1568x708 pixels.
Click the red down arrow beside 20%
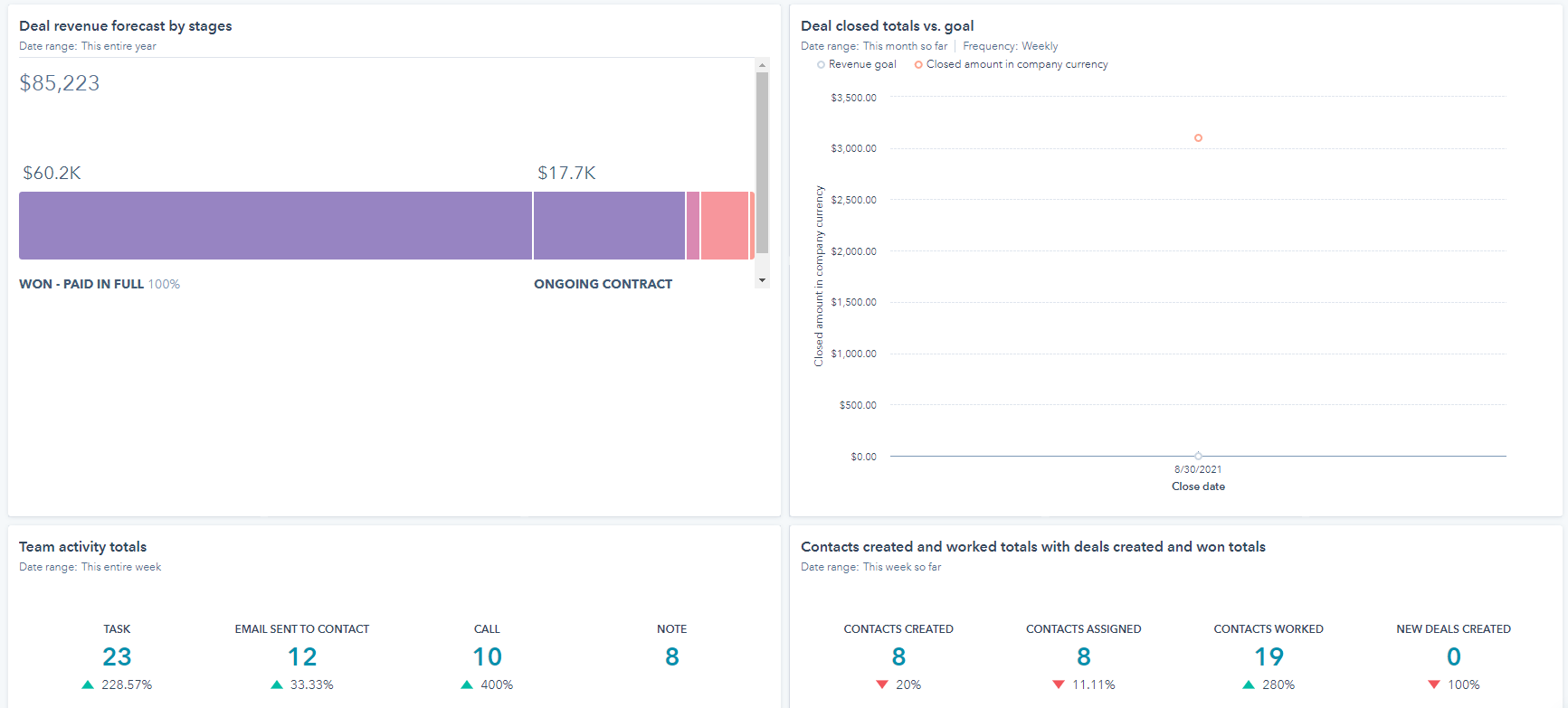pyautogui.click(x=882, y=685)
